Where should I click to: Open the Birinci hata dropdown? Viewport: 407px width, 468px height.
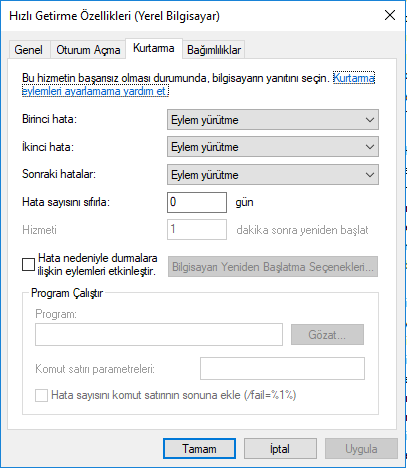273,120
